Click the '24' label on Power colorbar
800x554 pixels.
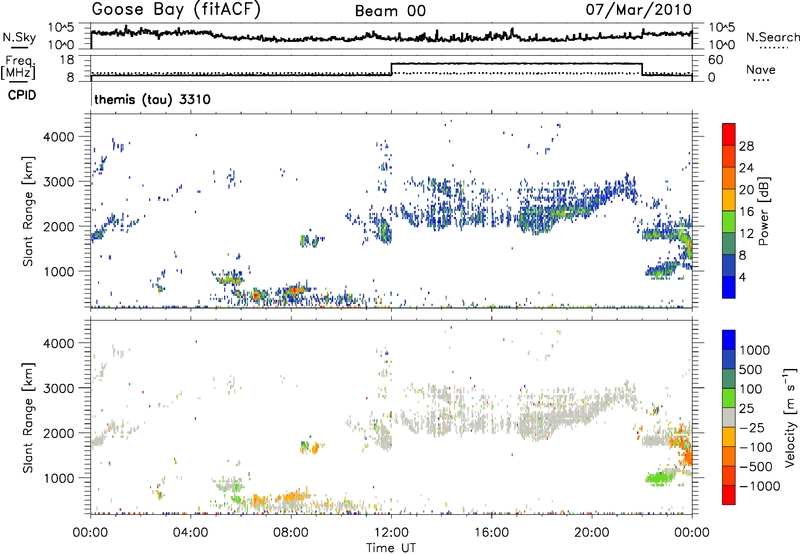coord(746,168)
